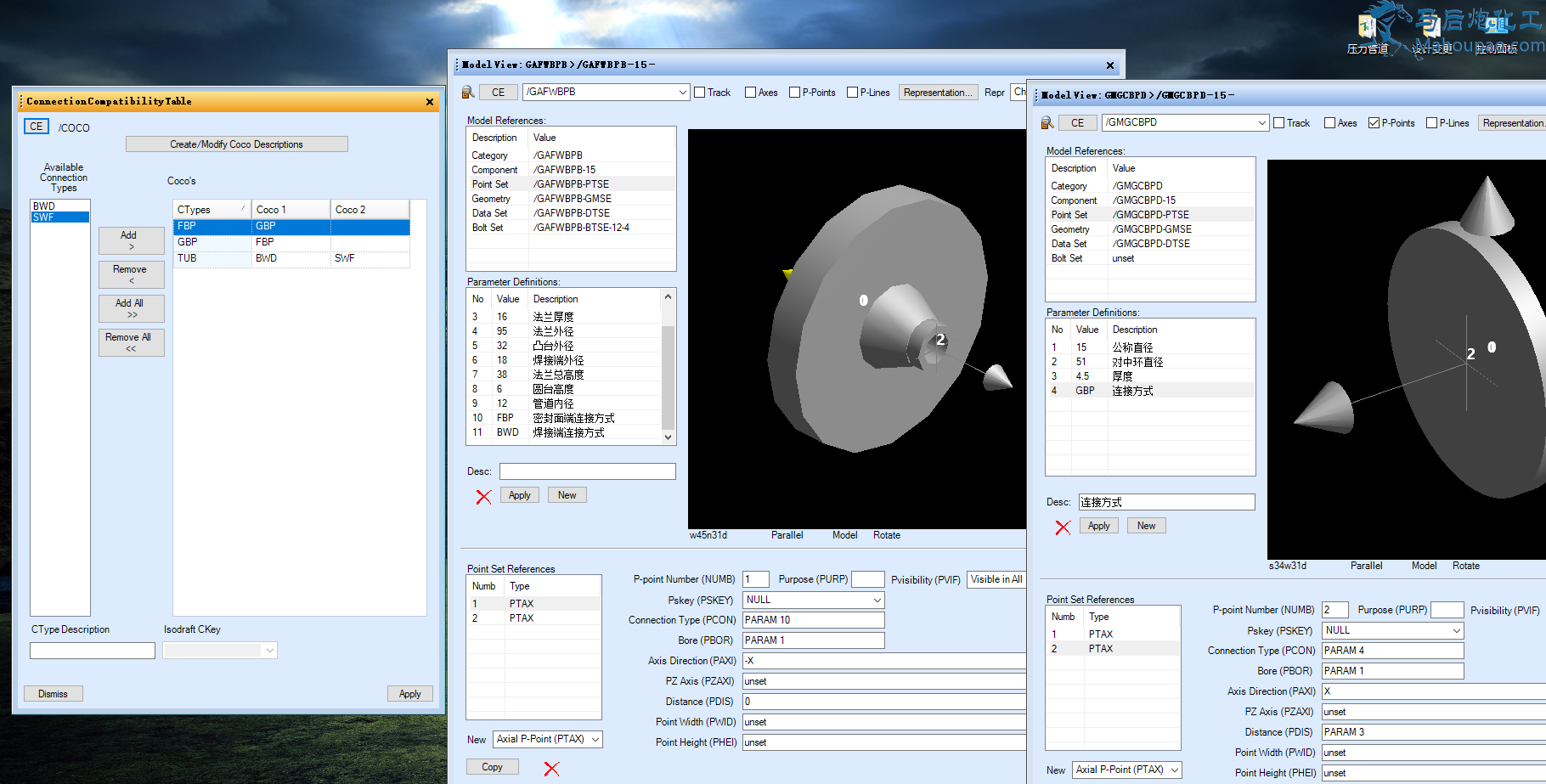Click the Desc input field in GAFWBPB window
The image size is (1546, 784).
coord(588,471)
